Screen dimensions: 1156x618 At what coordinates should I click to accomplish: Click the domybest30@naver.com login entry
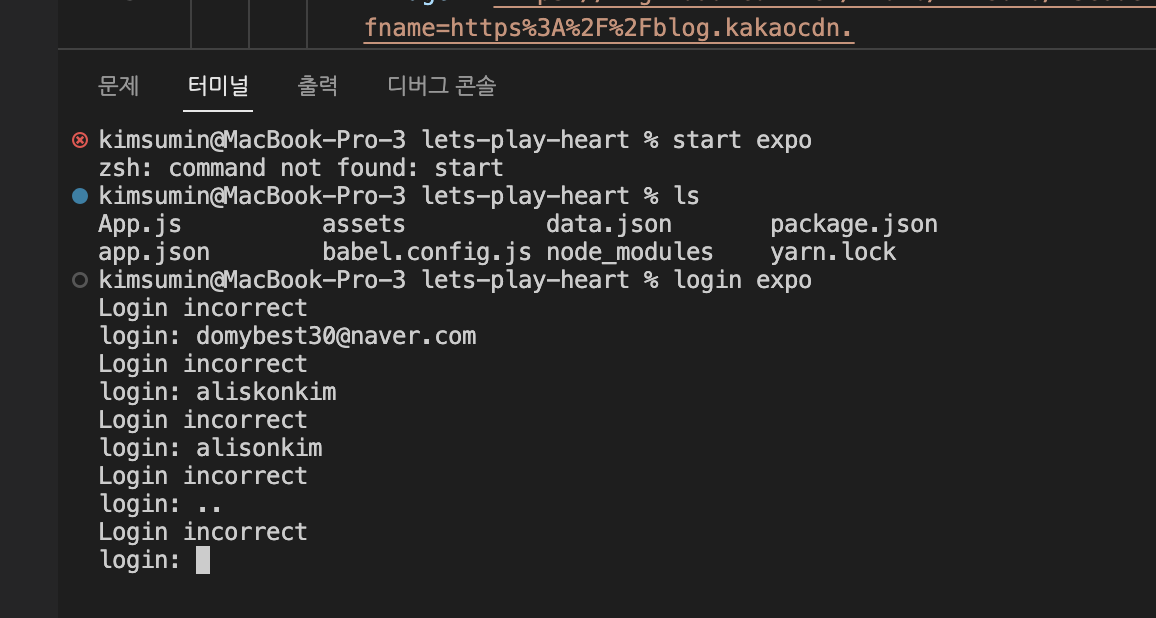pos(336,336)
